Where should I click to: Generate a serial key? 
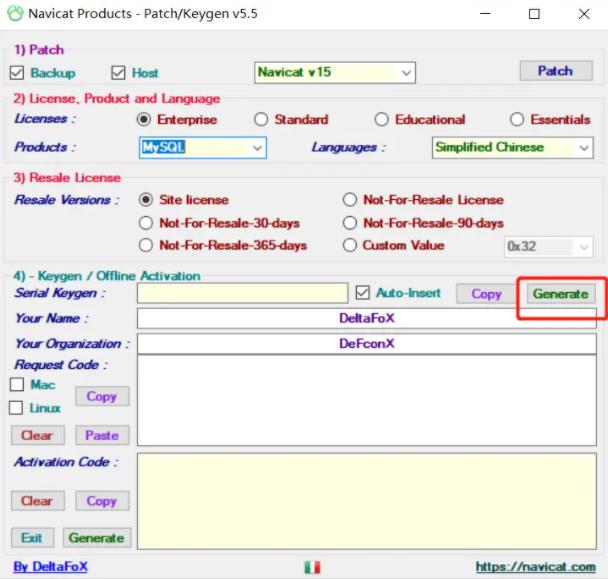pos(561,294)
